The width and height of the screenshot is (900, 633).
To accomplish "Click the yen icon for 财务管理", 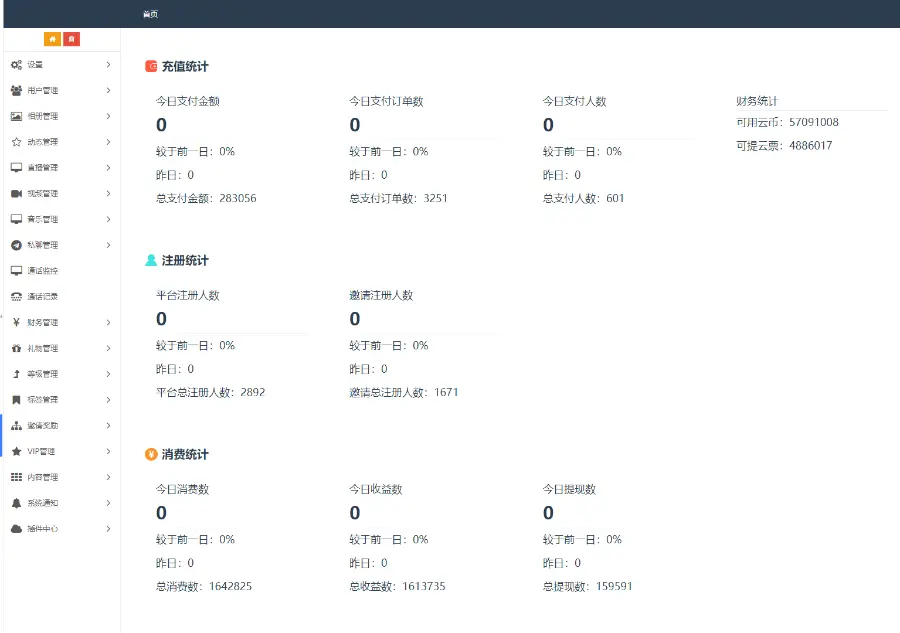I will click(x=16, y=322).
